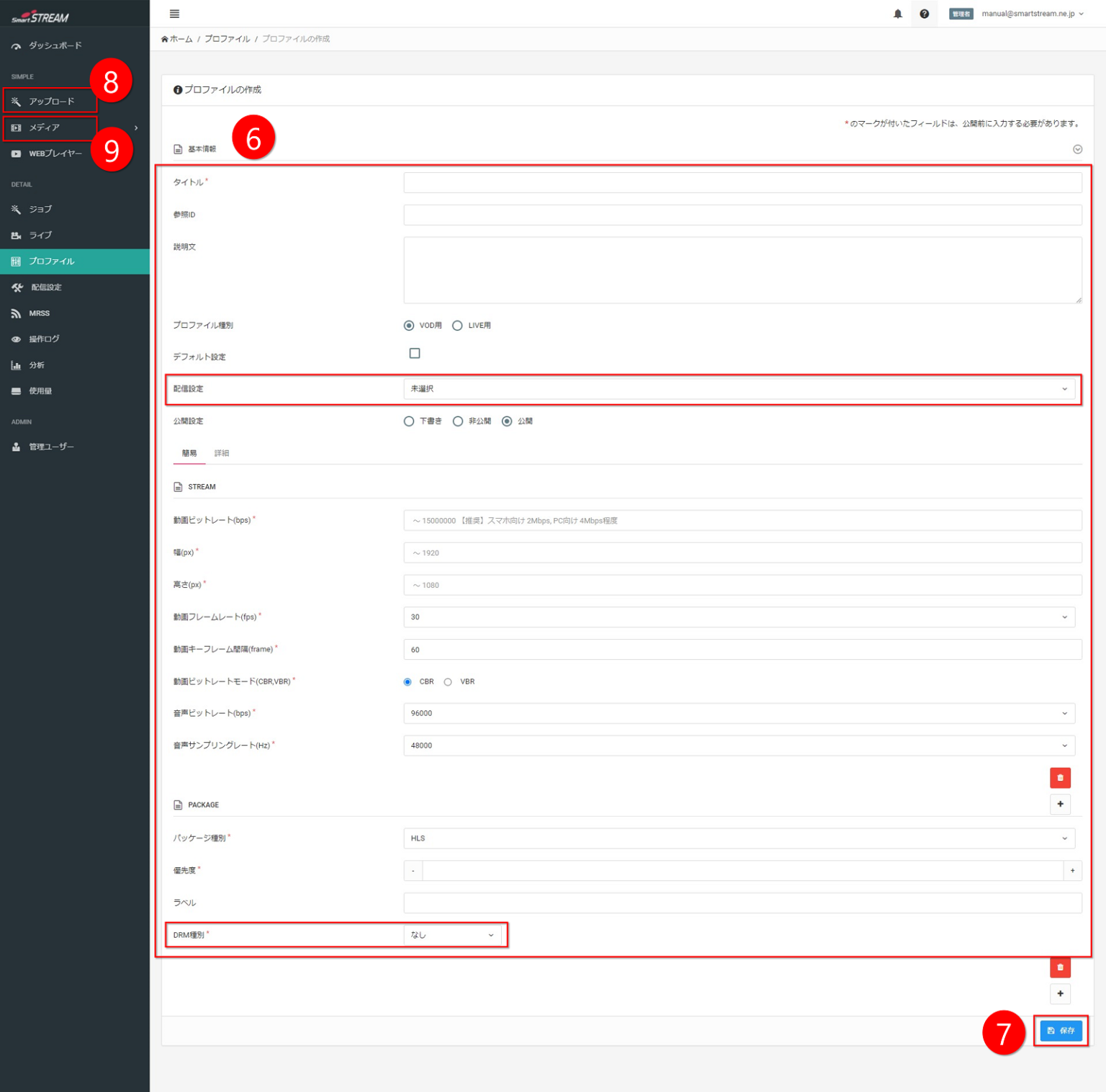
Task: Expand the パッケージ種別 HLS dropdown
Action: pyautogui.click(x=739, y=838)
